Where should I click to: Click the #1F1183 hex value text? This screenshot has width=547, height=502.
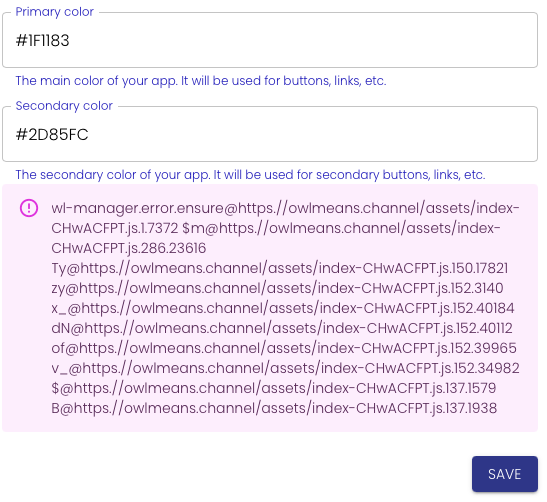43,40
